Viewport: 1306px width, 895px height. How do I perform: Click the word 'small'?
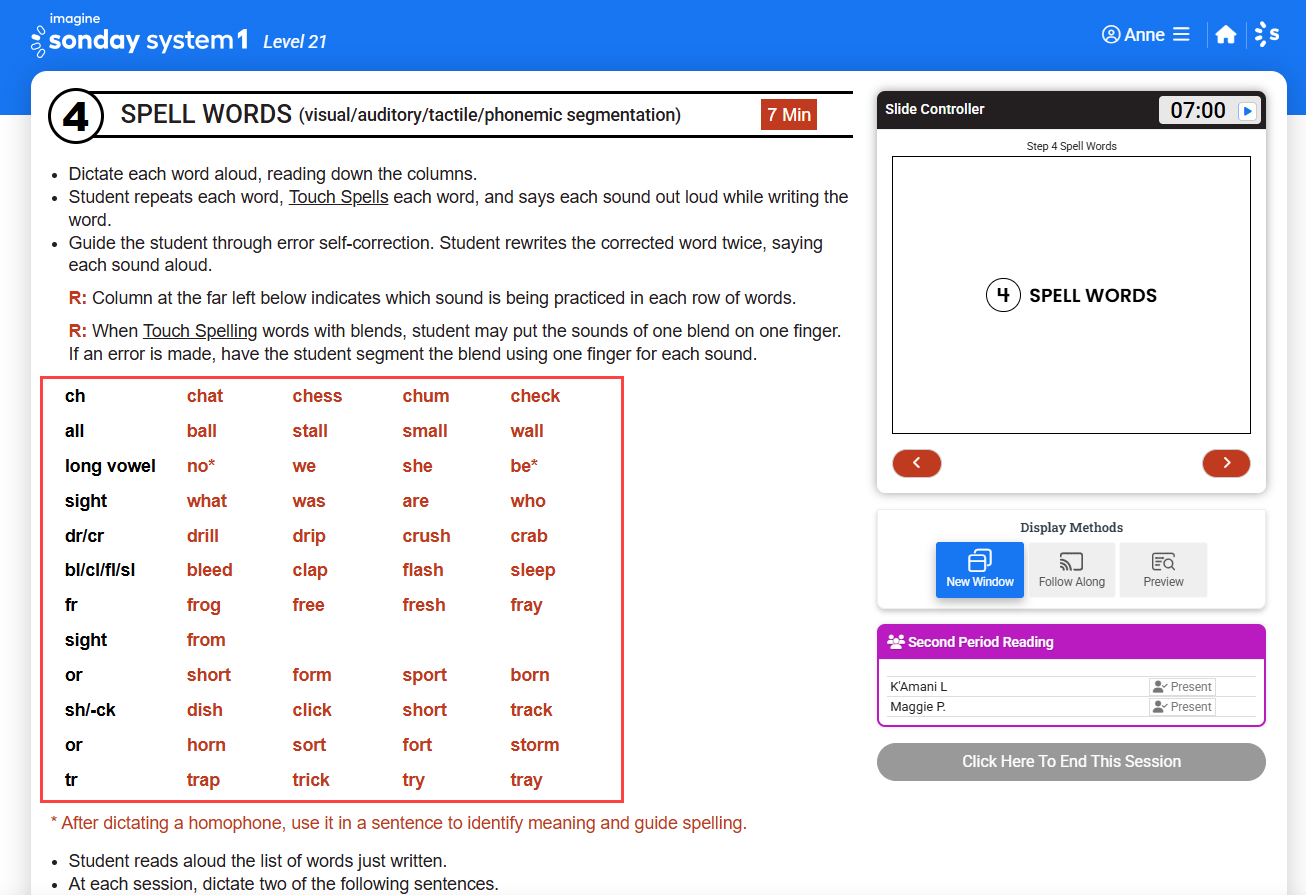point(425,431)
